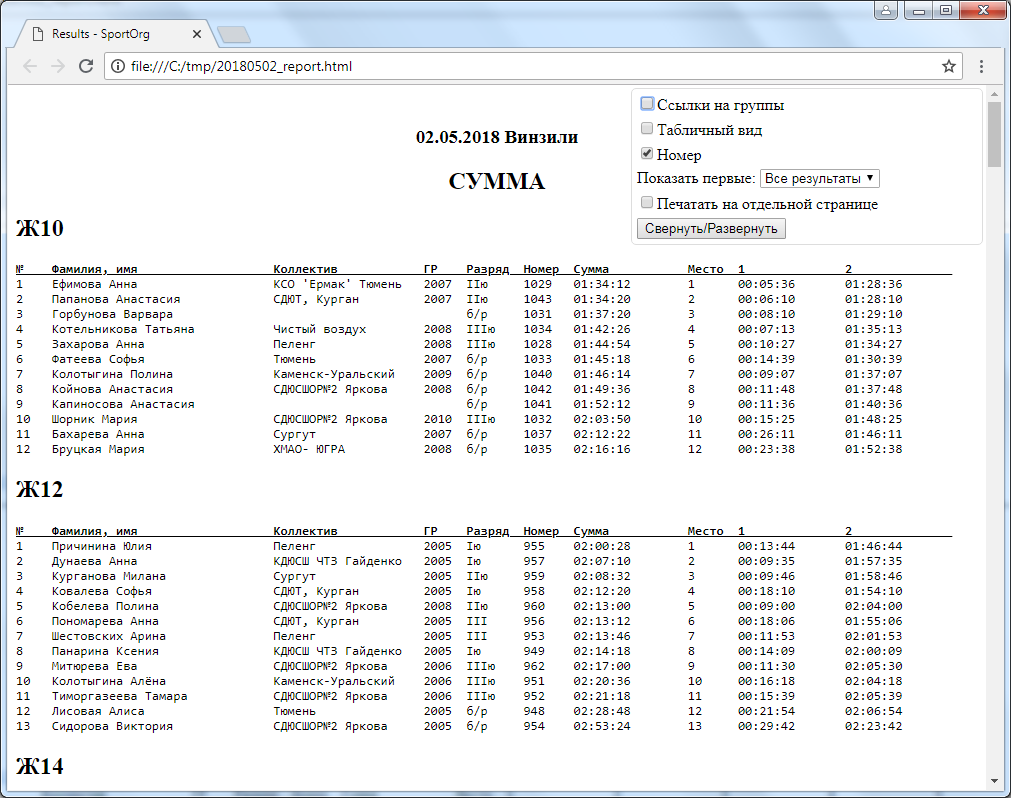Select the name Котельникова Татьяна
1011x798 pixels.
coord(123,329)
